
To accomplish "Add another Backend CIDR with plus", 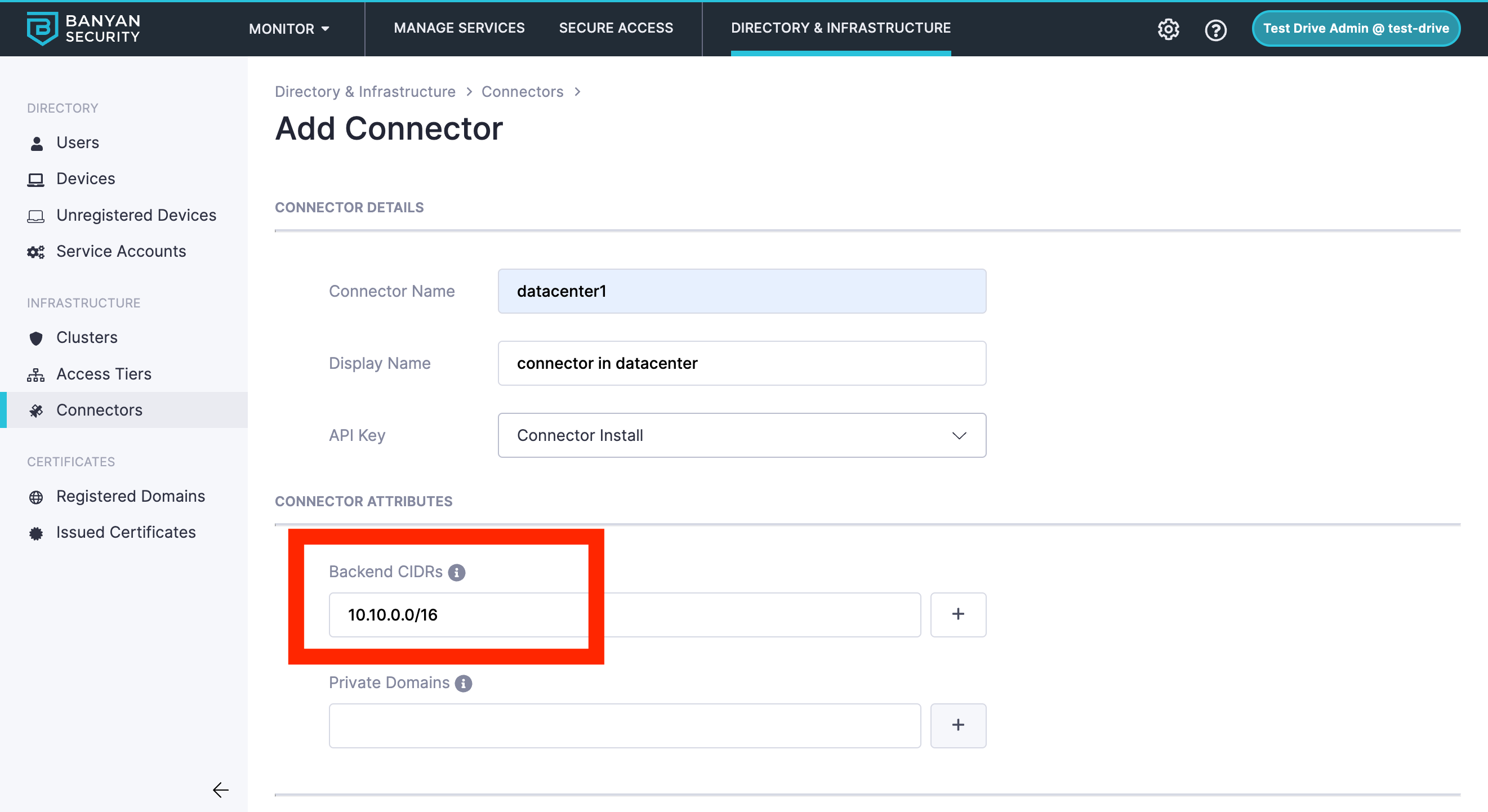I will pyautogui.click(x=957, y=614).
